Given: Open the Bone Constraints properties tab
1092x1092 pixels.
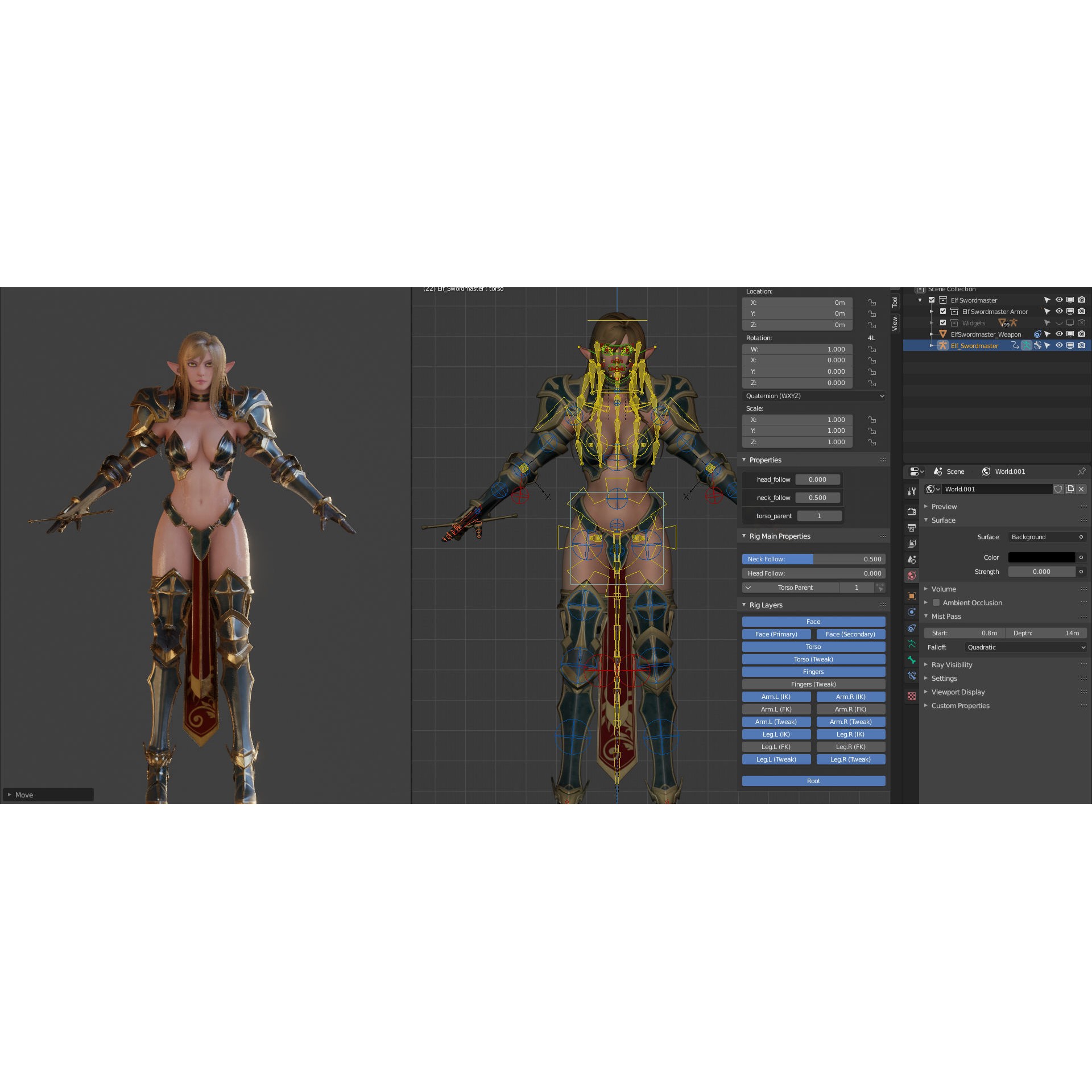Looking at the screenshot, I should click(x=912, y=676).
